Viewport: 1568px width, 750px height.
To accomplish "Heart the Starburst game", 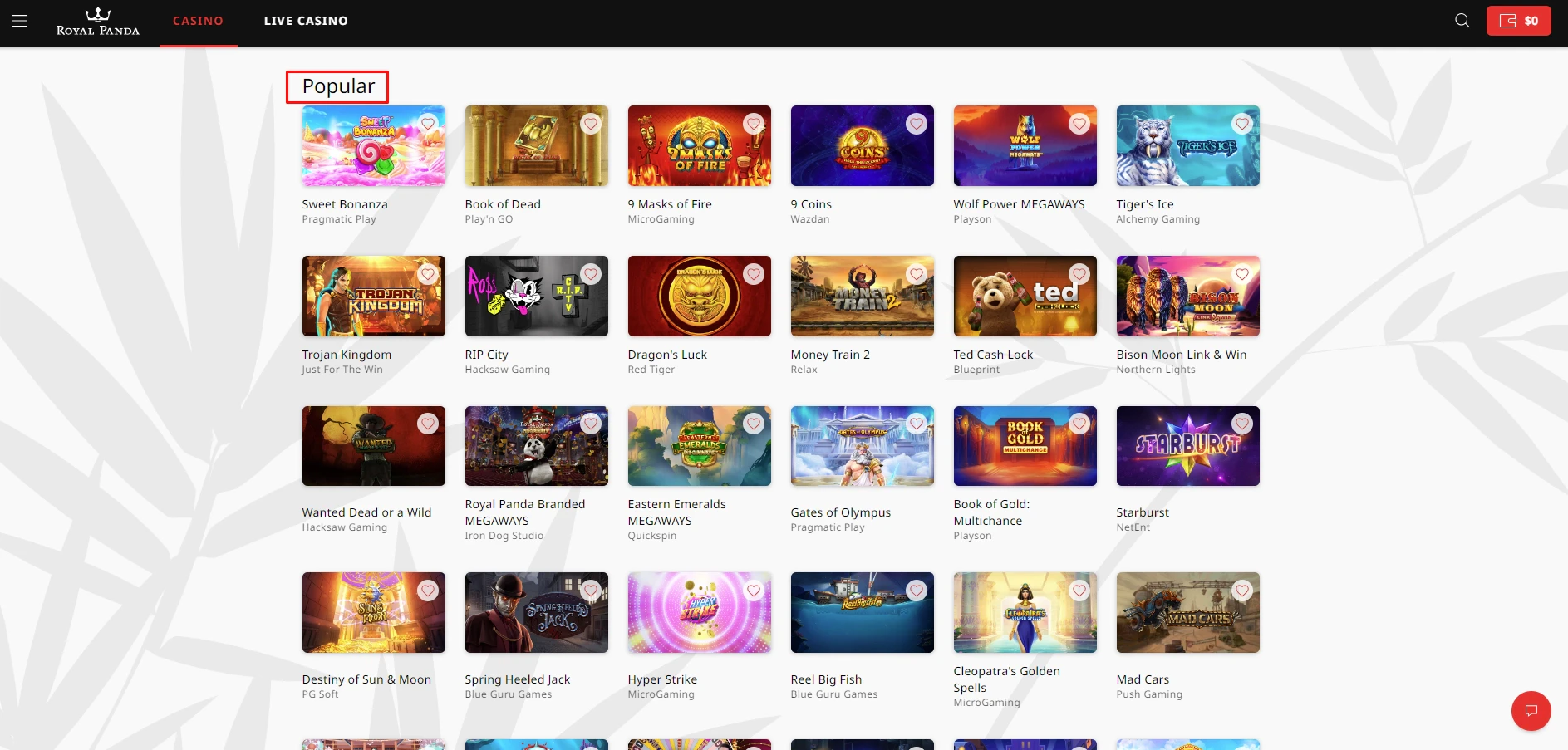I will [x=1242, y=424].
